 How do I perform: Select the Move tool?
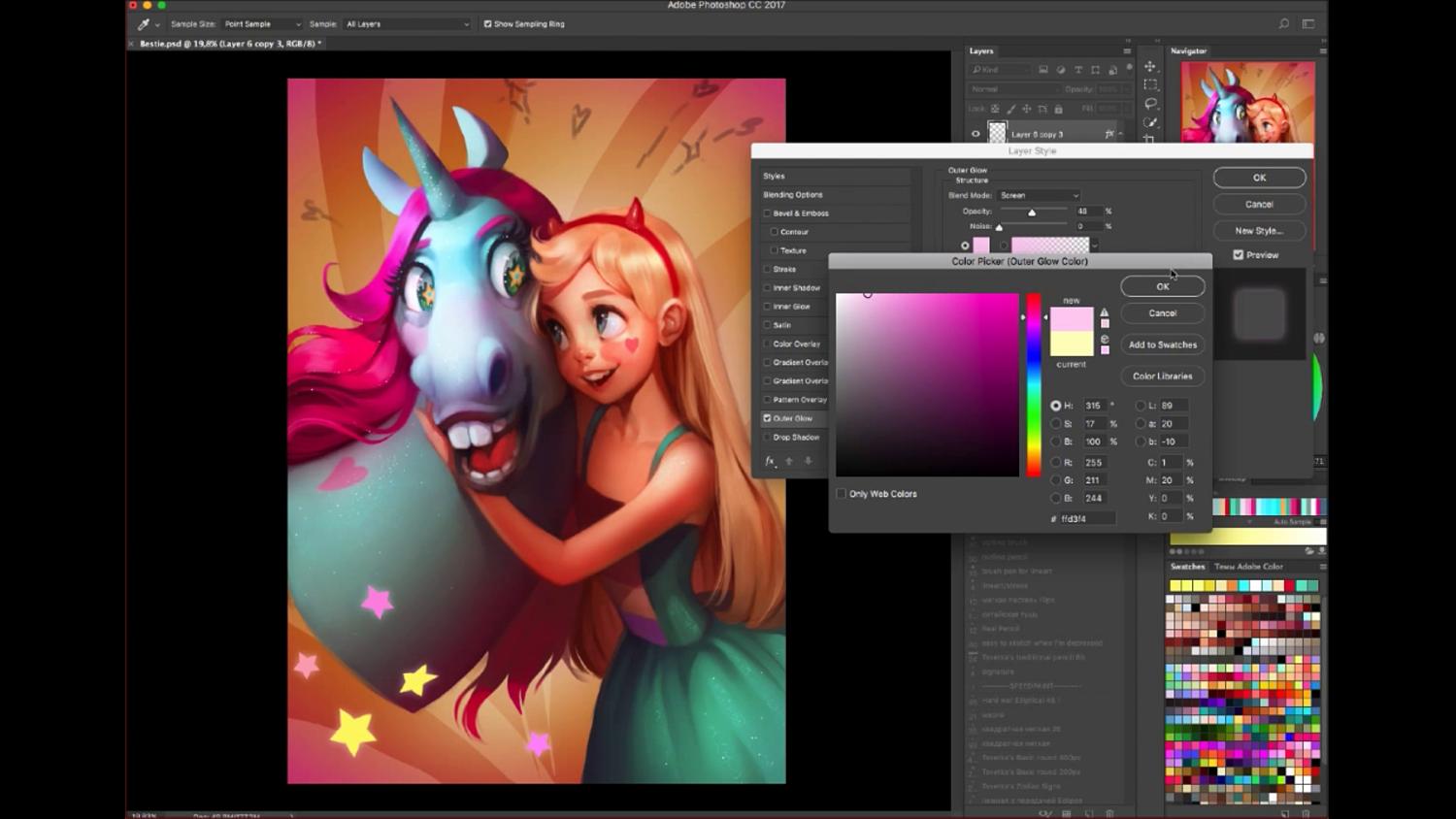[1150, 66]
